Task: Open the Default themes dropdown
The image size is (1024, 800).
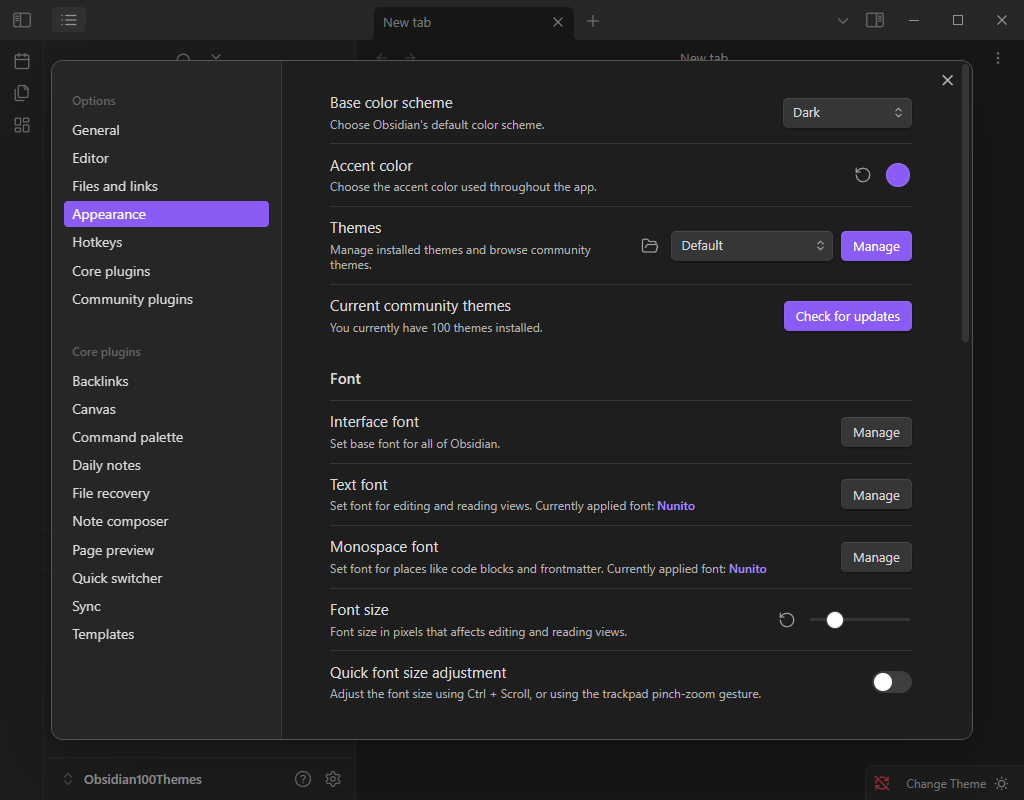Action: pyautogui.click(x=751, y=245)
